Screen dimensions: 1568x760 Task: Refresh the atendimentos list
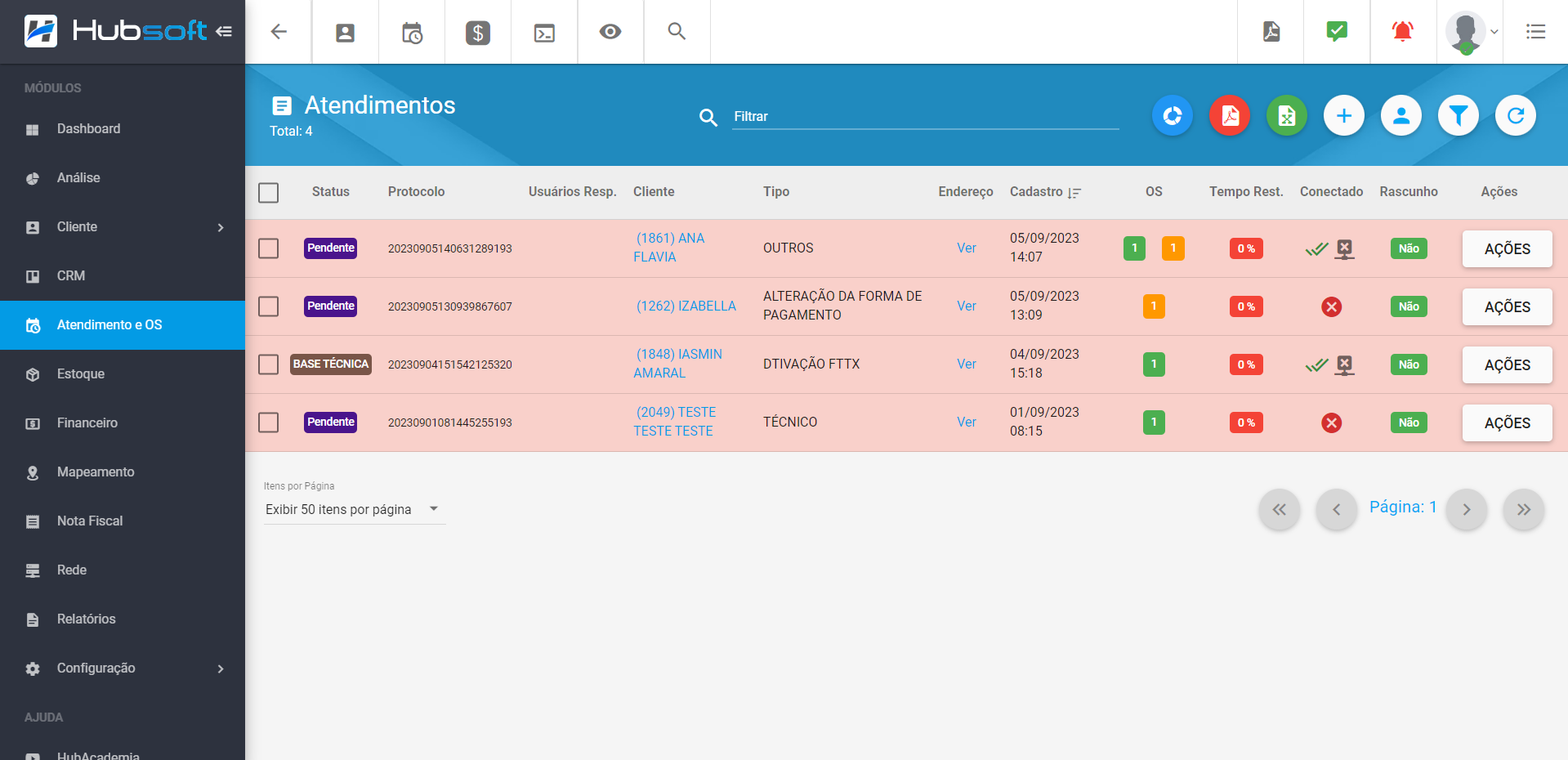1516,116
